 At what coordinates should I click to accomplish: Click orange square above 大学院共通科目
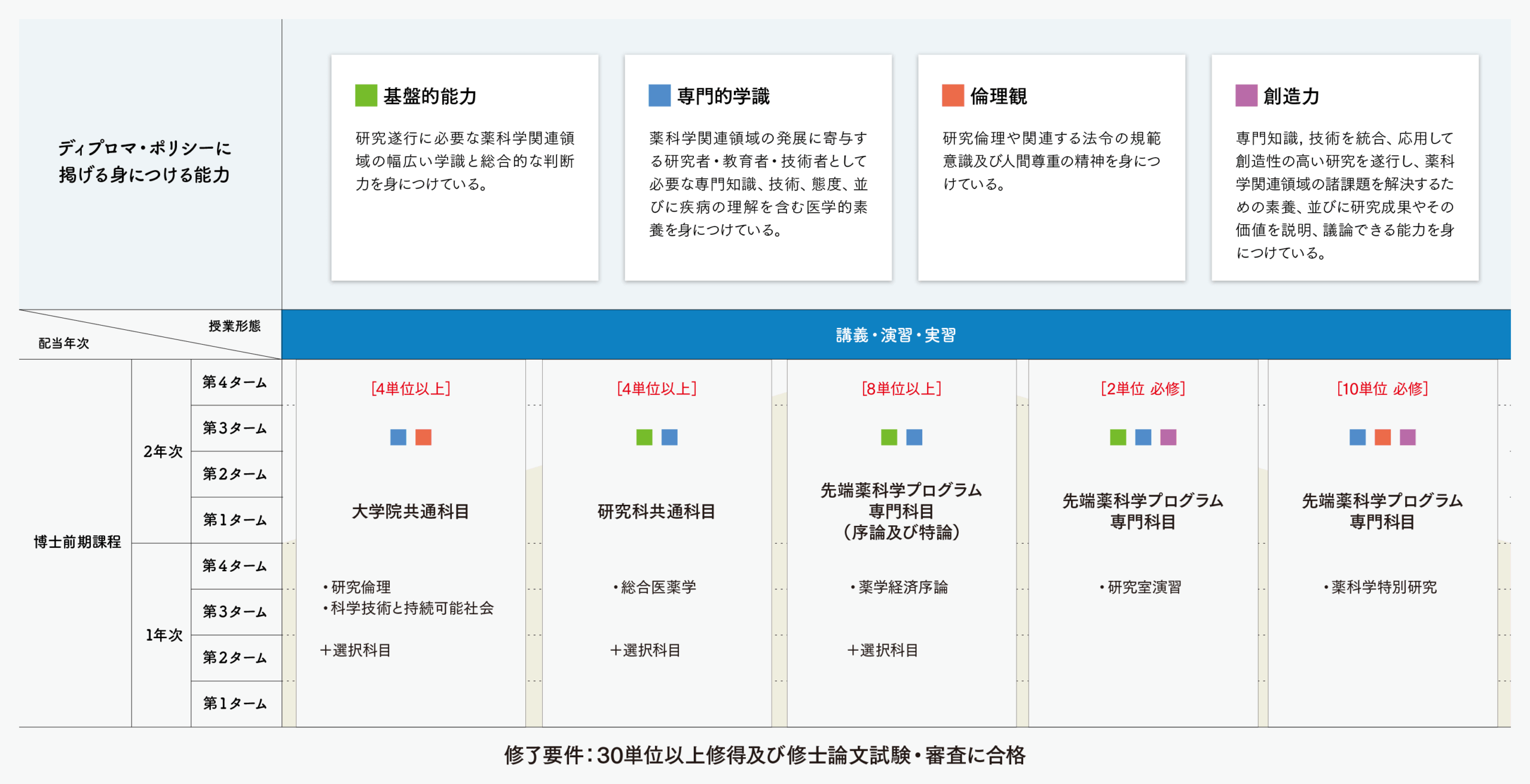pyautogui.click(x=423, y=437)
